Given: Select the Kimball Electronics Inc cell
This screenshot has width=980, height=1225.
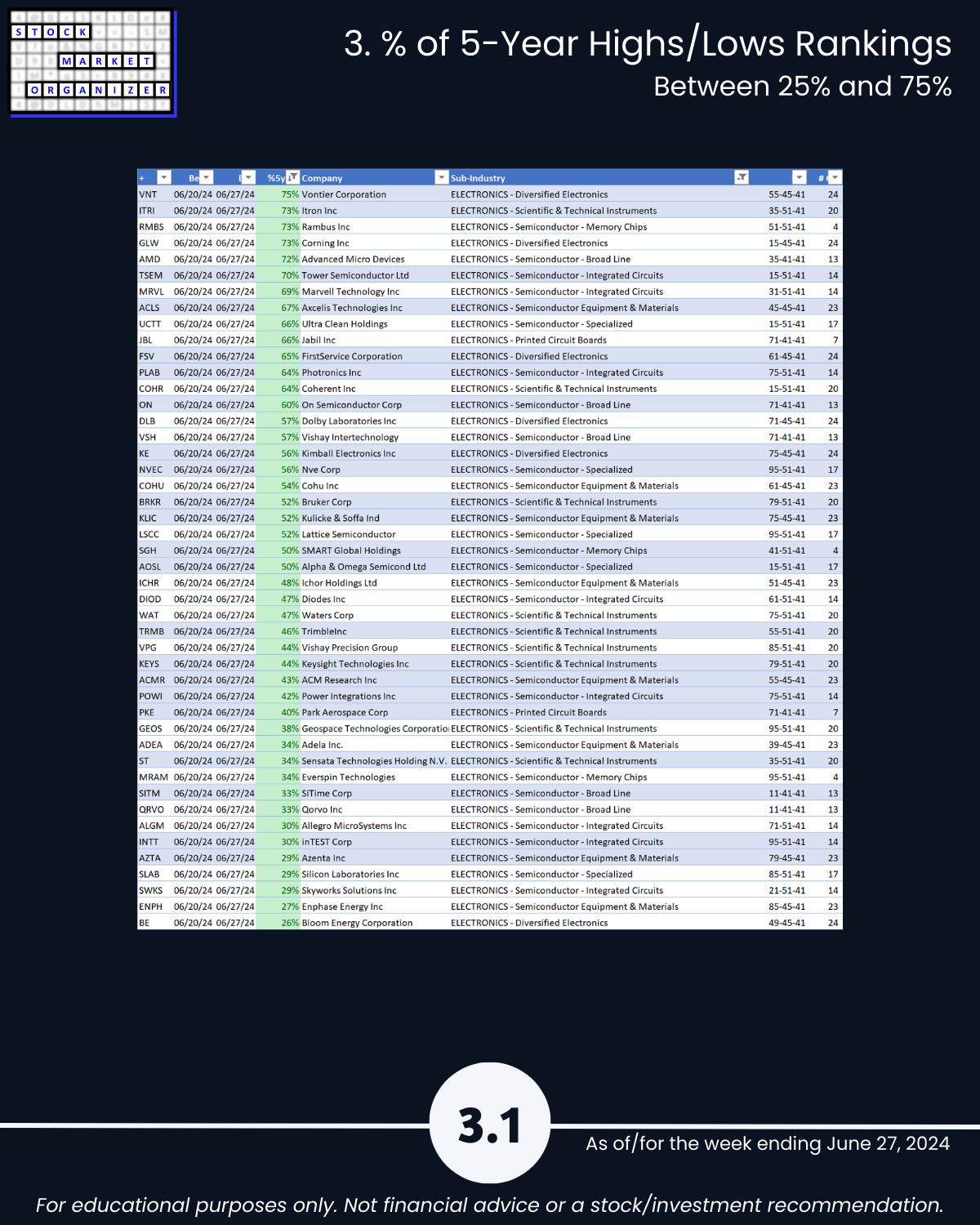Looking at the screenshot, I should click(349, 453).
